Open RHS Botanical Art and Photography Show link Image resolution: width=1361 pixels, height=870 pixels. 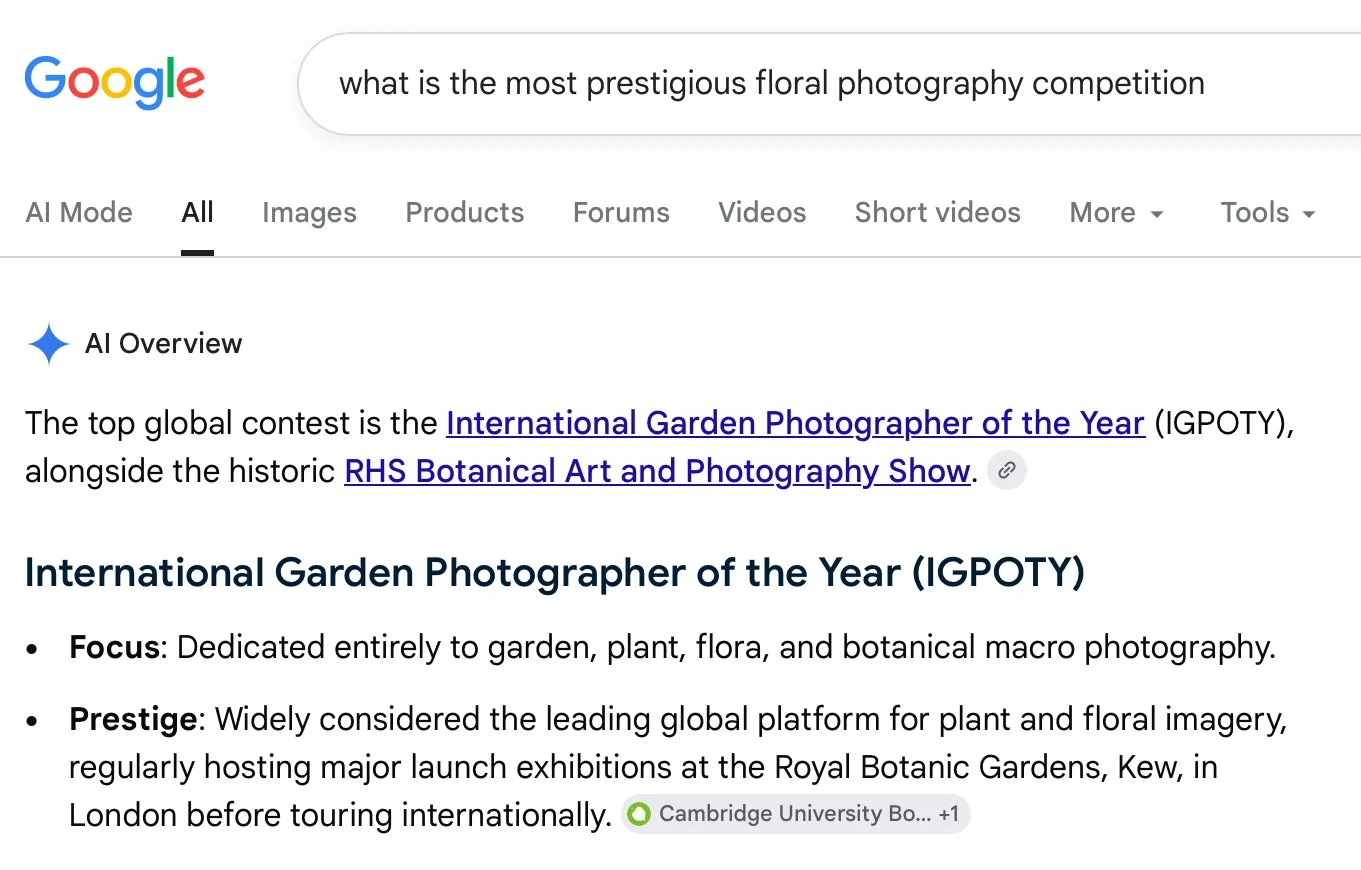pyautogui.click(x=657, y=471)
